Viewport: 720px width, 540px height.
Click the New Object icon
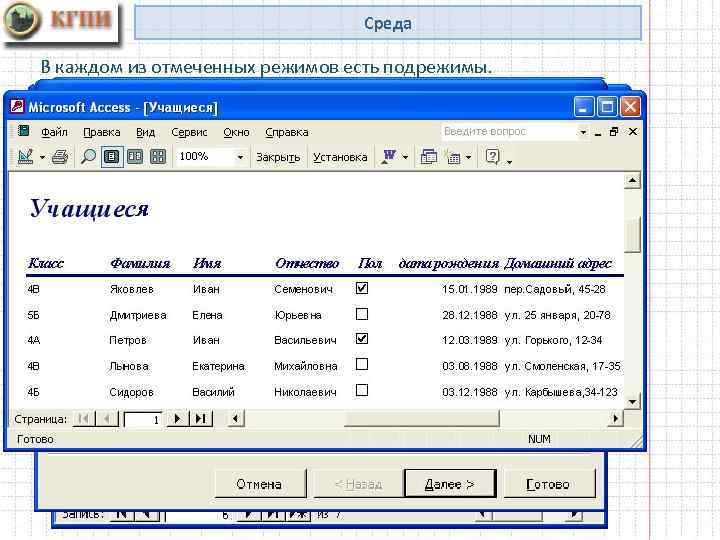452,157
